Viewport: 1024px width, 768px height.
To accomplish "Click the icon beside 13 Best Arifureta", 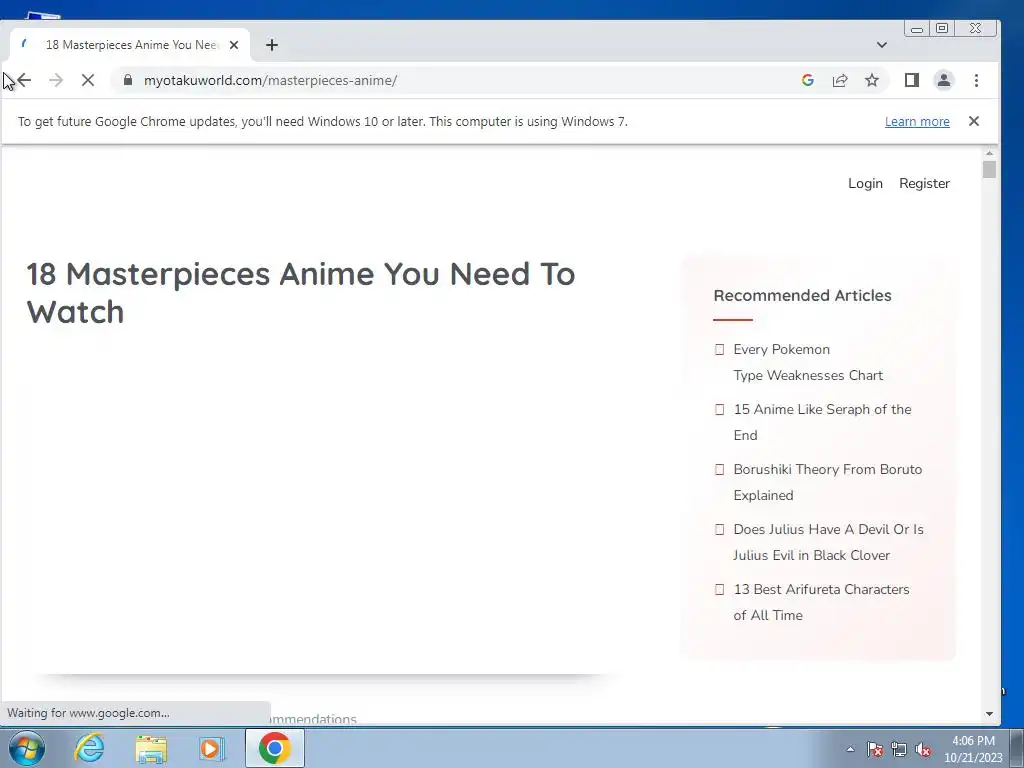I will pos(719,590).
